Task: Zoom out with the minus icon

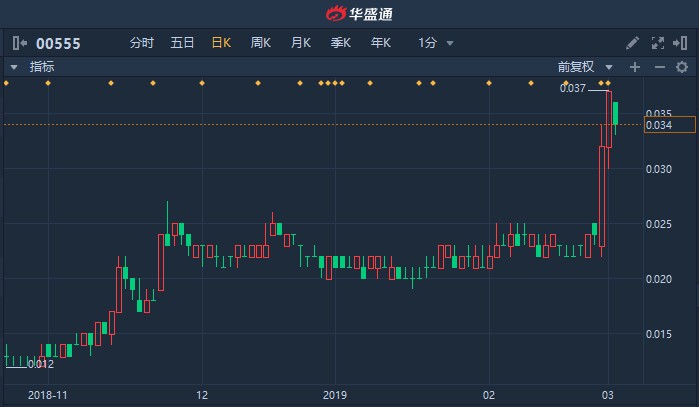Action: (659, 67)
